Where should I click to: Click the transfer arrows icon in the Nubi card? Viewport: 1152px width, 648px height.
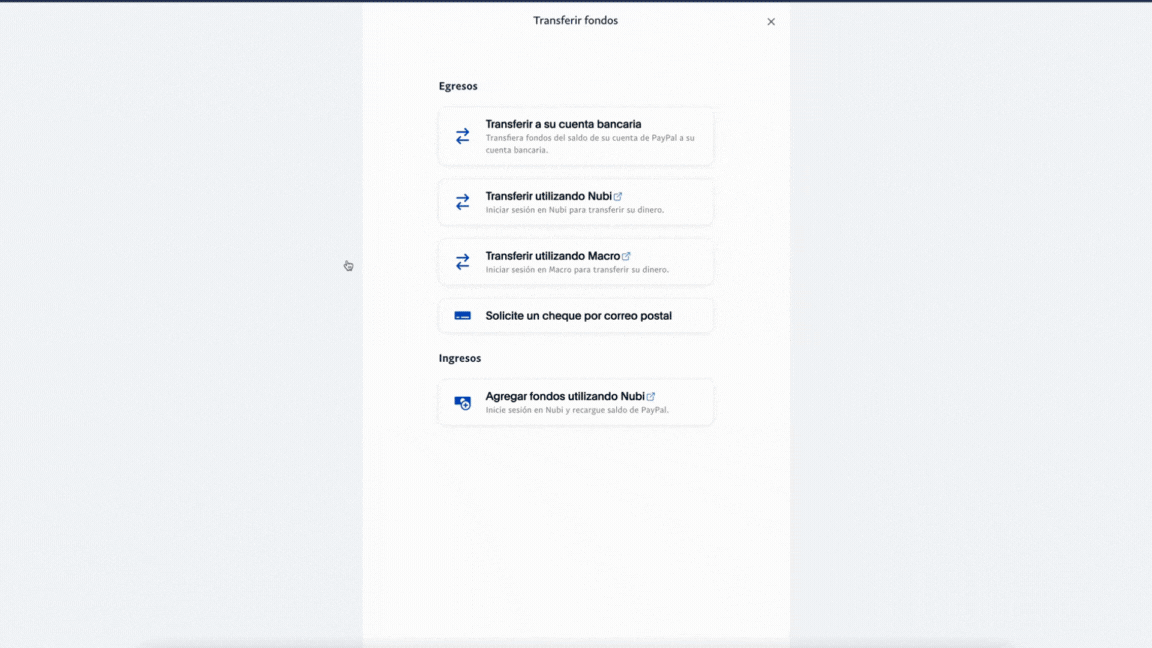[x=462, y=202]
